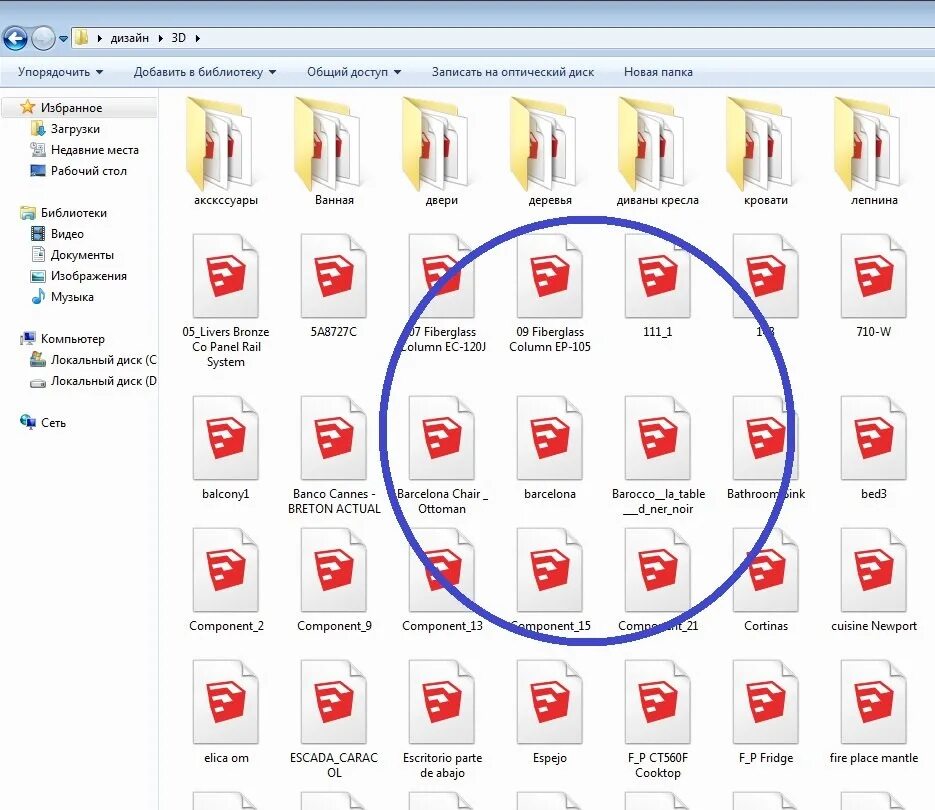
Task: Select the 'Bathroom sink' file
Action: click(766, 449)
